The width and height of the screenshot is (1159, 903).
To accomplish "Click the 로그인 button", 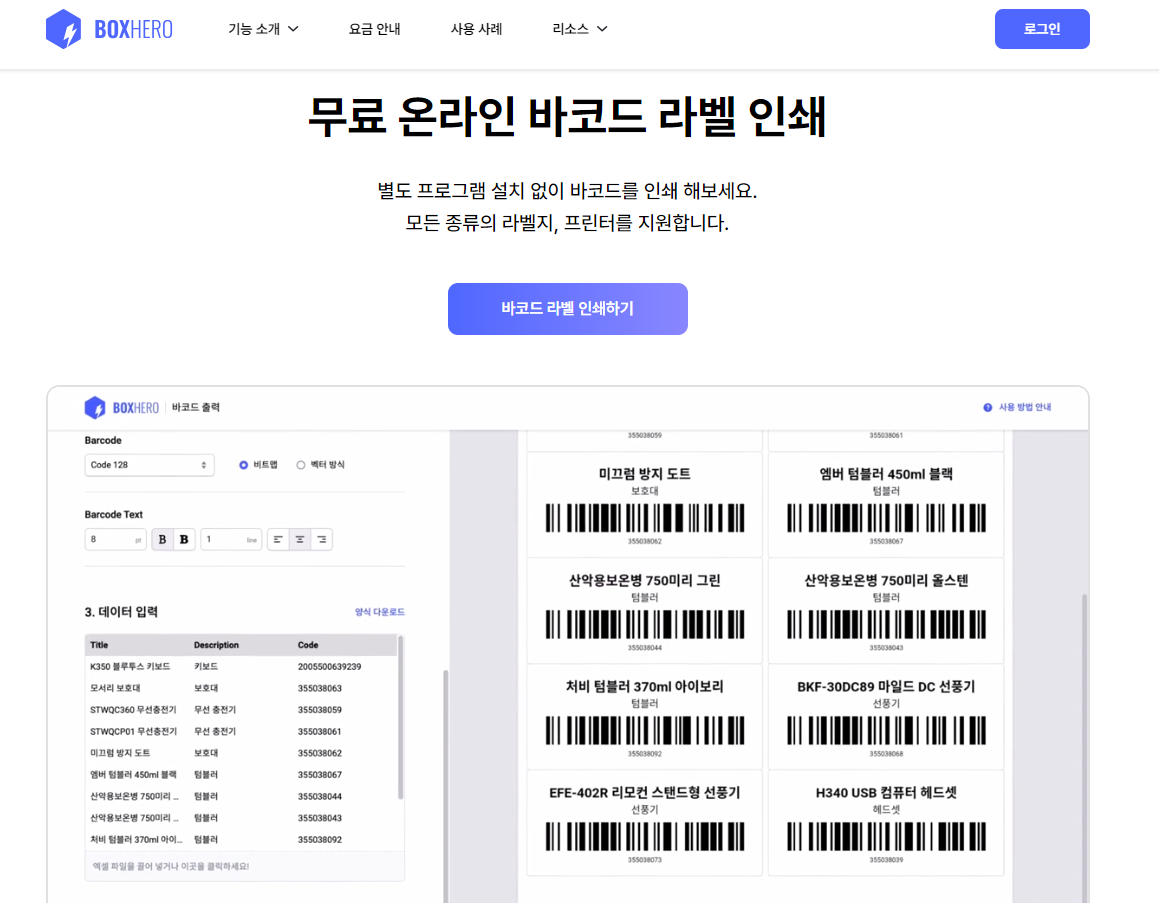I will point(1041,29).
